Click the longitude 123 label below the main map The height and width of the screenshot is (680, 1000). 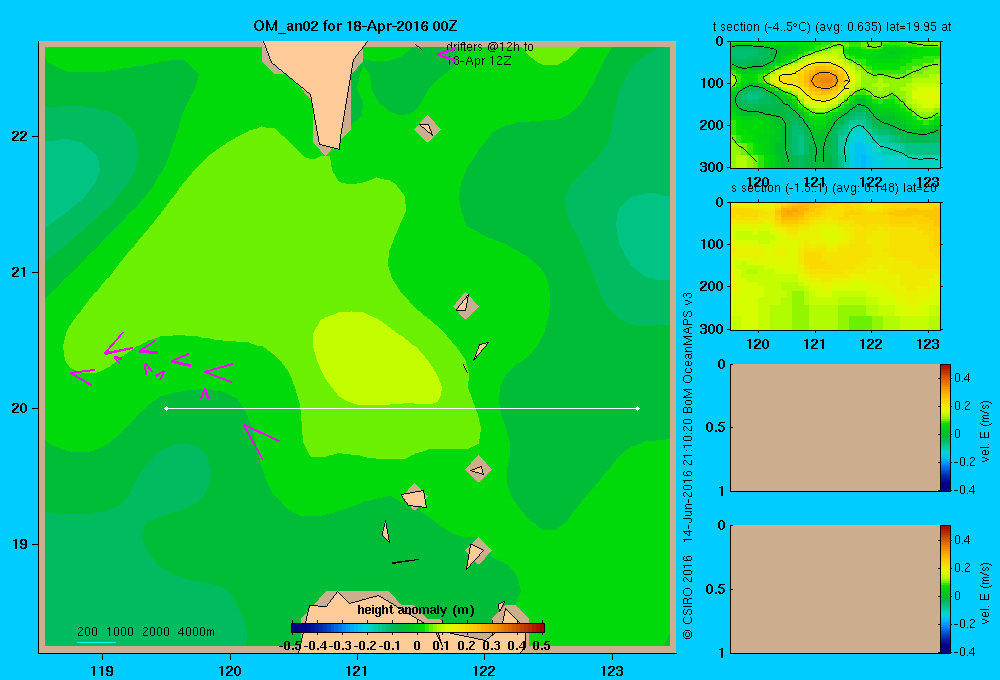(612, 671)
